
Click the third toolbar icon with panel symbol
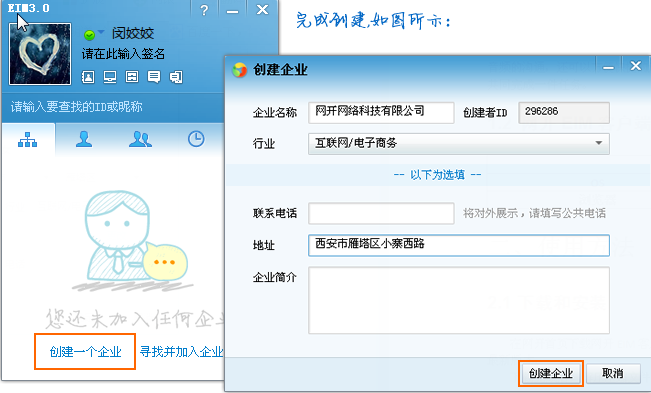coord(132,77)
